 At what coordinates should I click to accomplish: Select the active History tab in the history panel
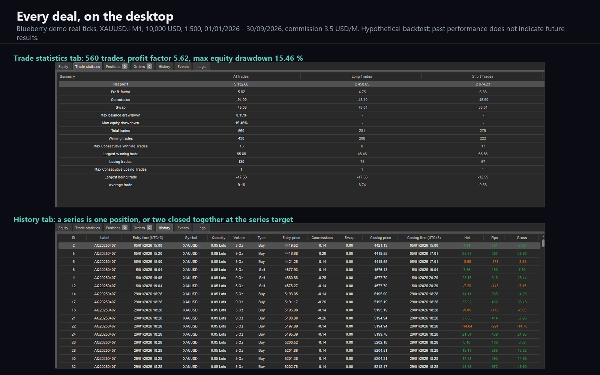[x=164, y=228]
